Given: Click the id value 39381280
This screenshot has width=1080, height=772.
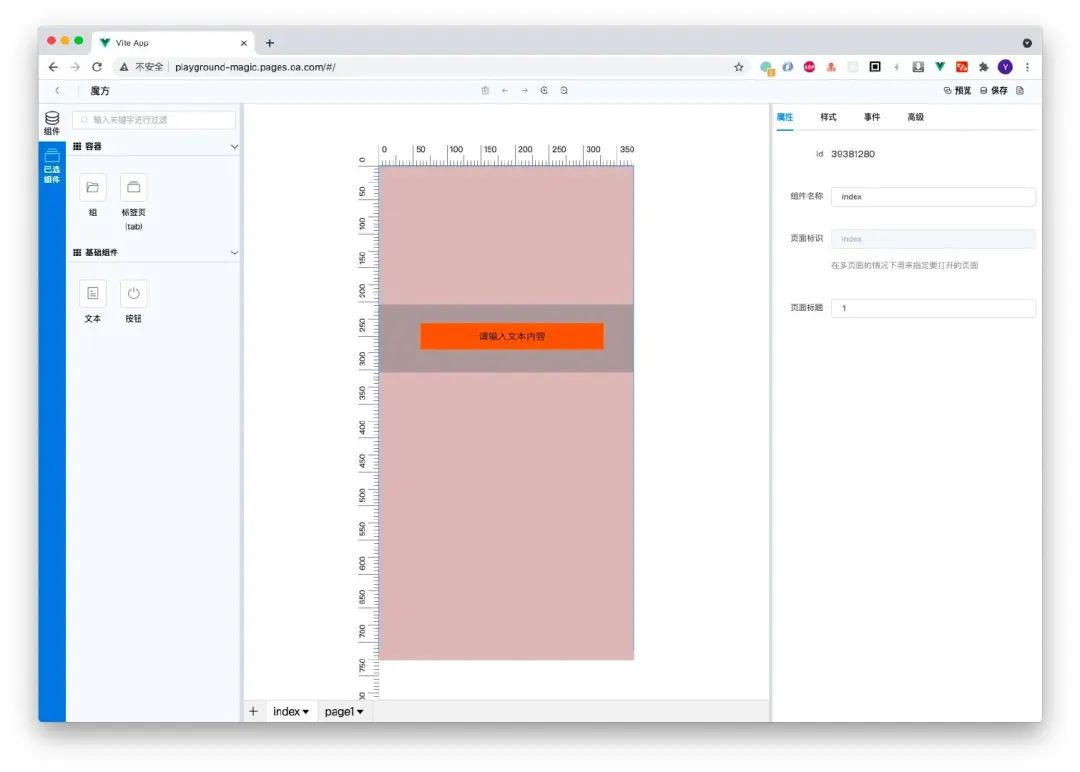Looking at the screenshot, I should pos(853,154).
